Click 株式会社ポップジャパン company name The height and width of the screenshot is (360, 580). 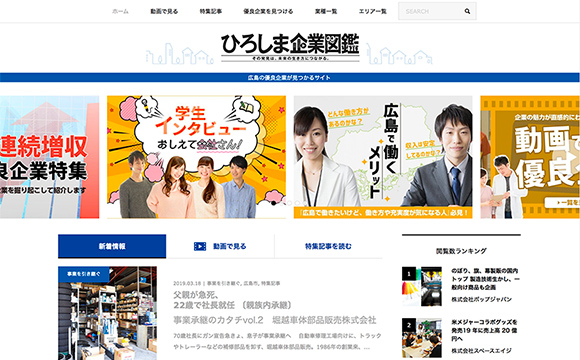click(x=482, y=299)
